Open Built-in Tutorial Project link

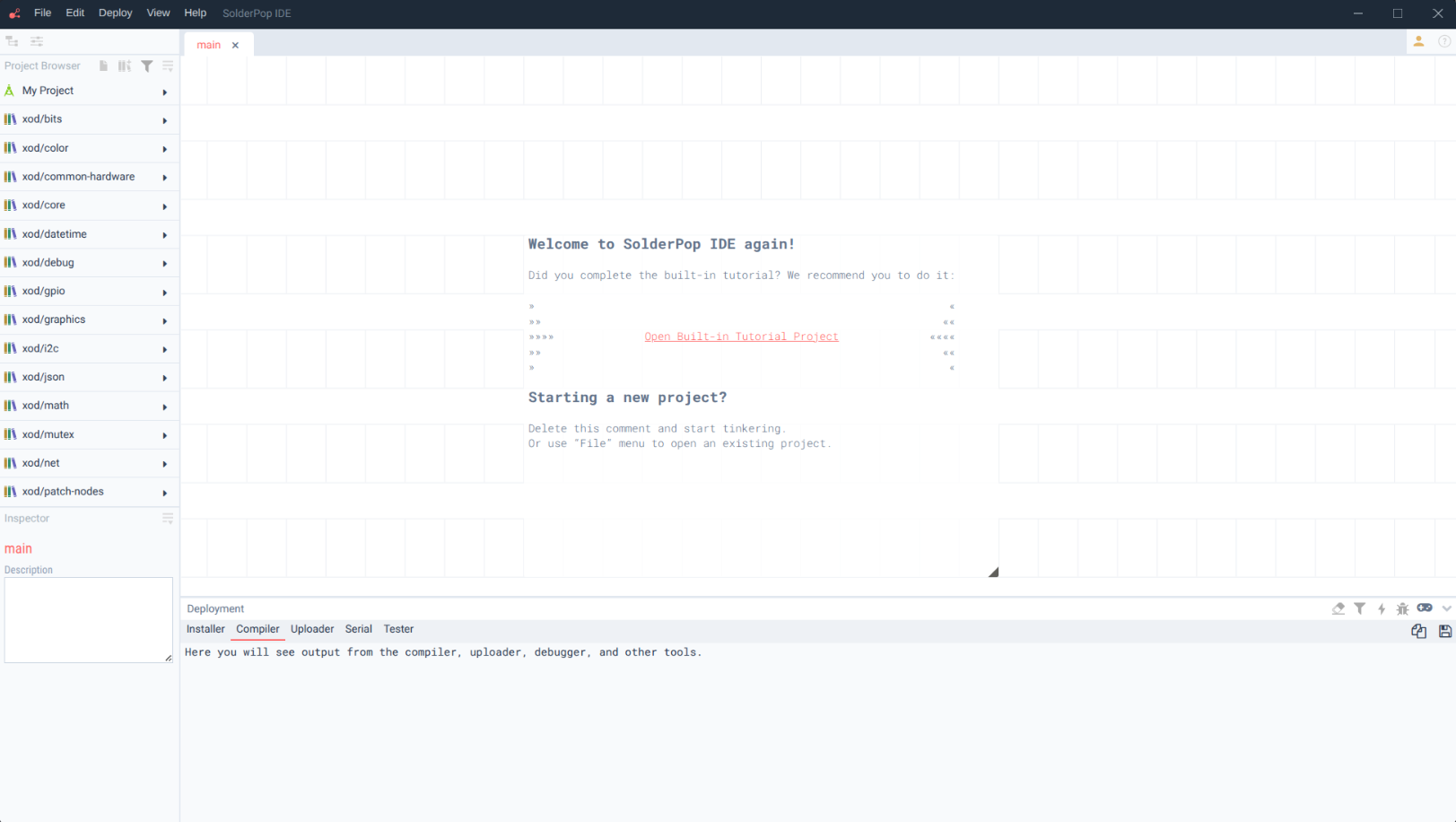coord(741,337)
